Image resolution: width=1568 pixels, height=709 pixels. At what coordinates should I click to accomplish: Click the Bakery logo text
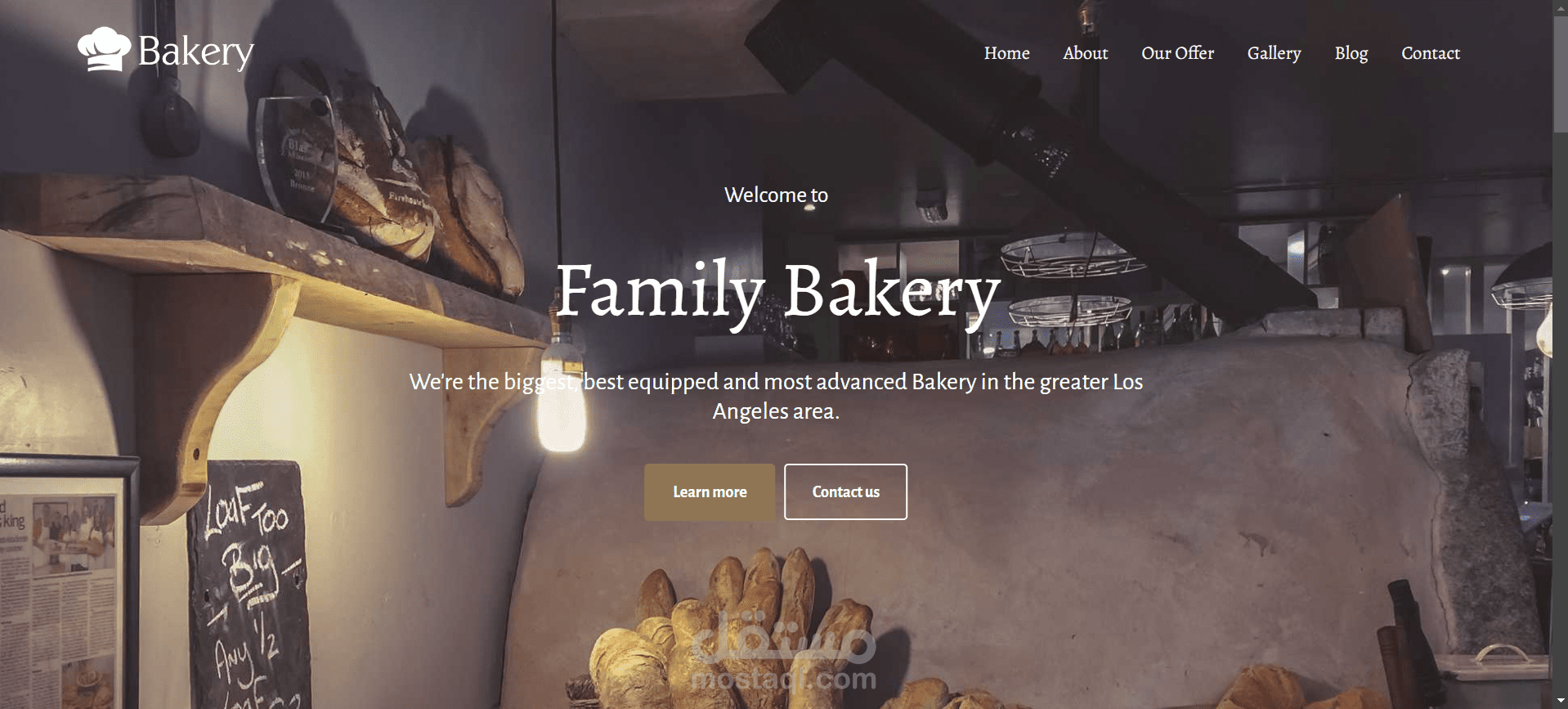point(195,52)
